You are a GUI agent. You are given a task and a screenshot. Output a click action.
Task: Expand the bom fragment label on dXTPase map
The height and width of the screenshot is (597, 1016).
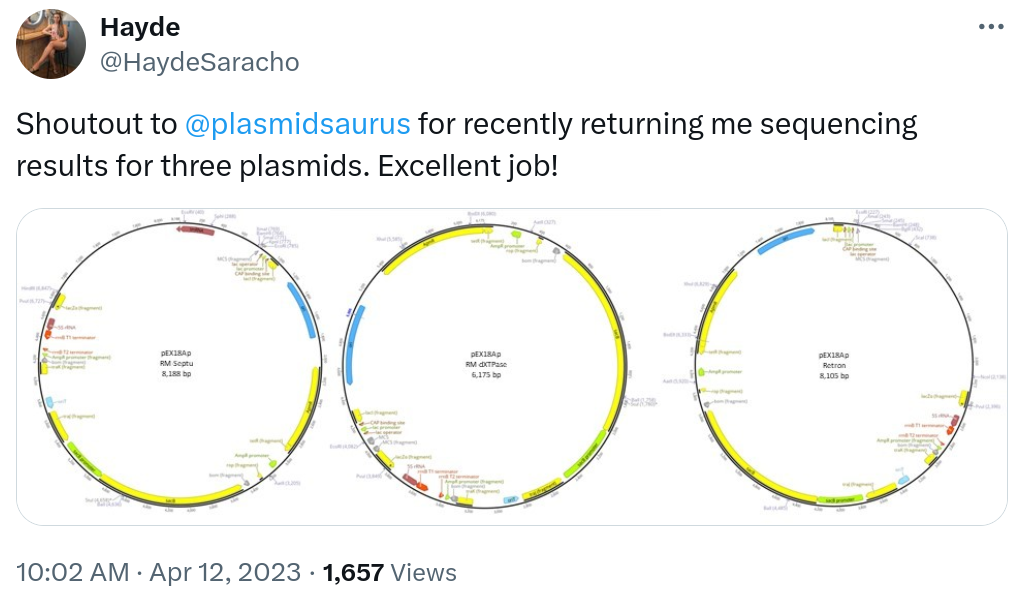point(540,261)
